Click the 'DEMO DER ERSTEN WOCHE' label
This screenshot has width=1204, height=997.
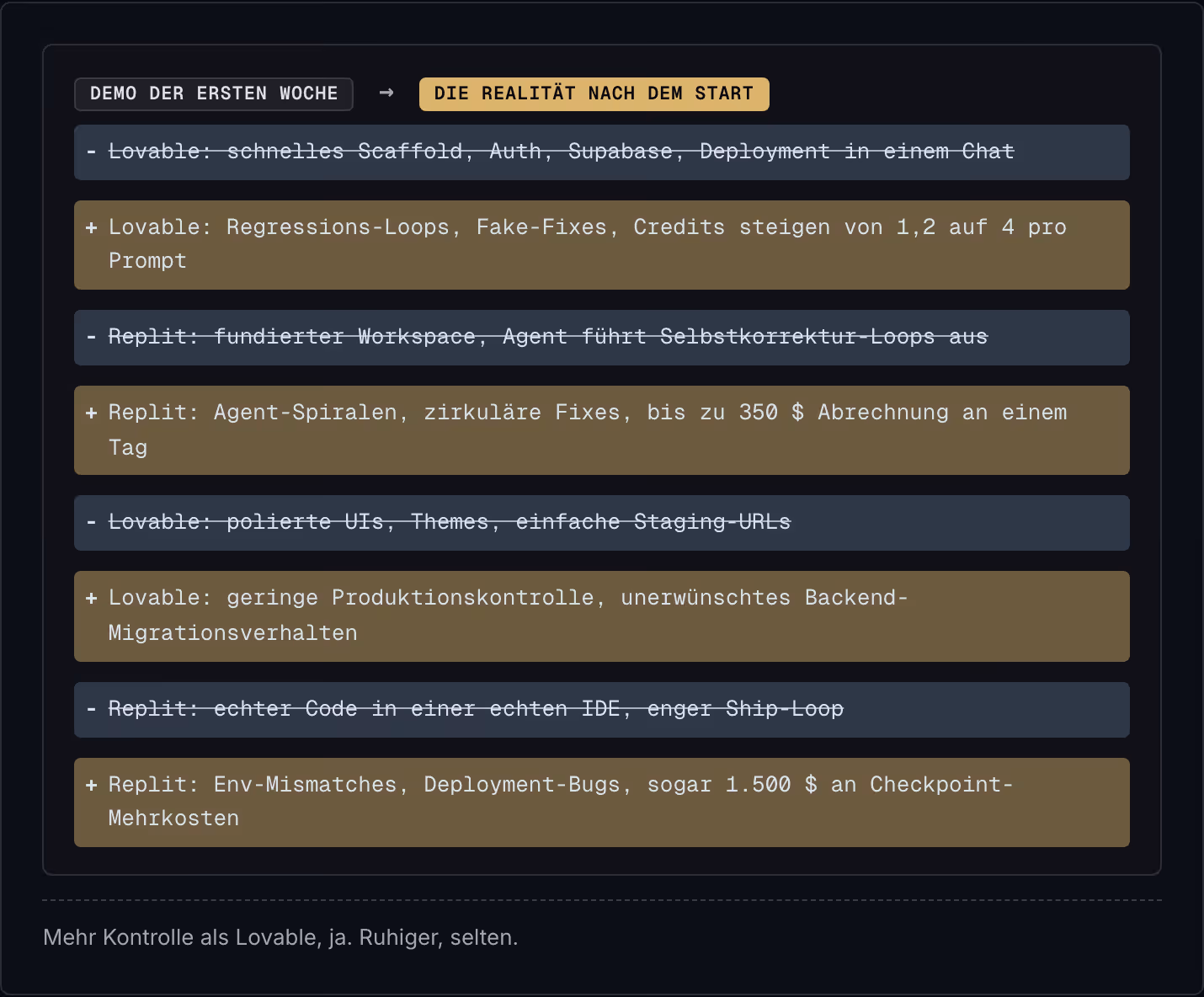tap(214, 93)
